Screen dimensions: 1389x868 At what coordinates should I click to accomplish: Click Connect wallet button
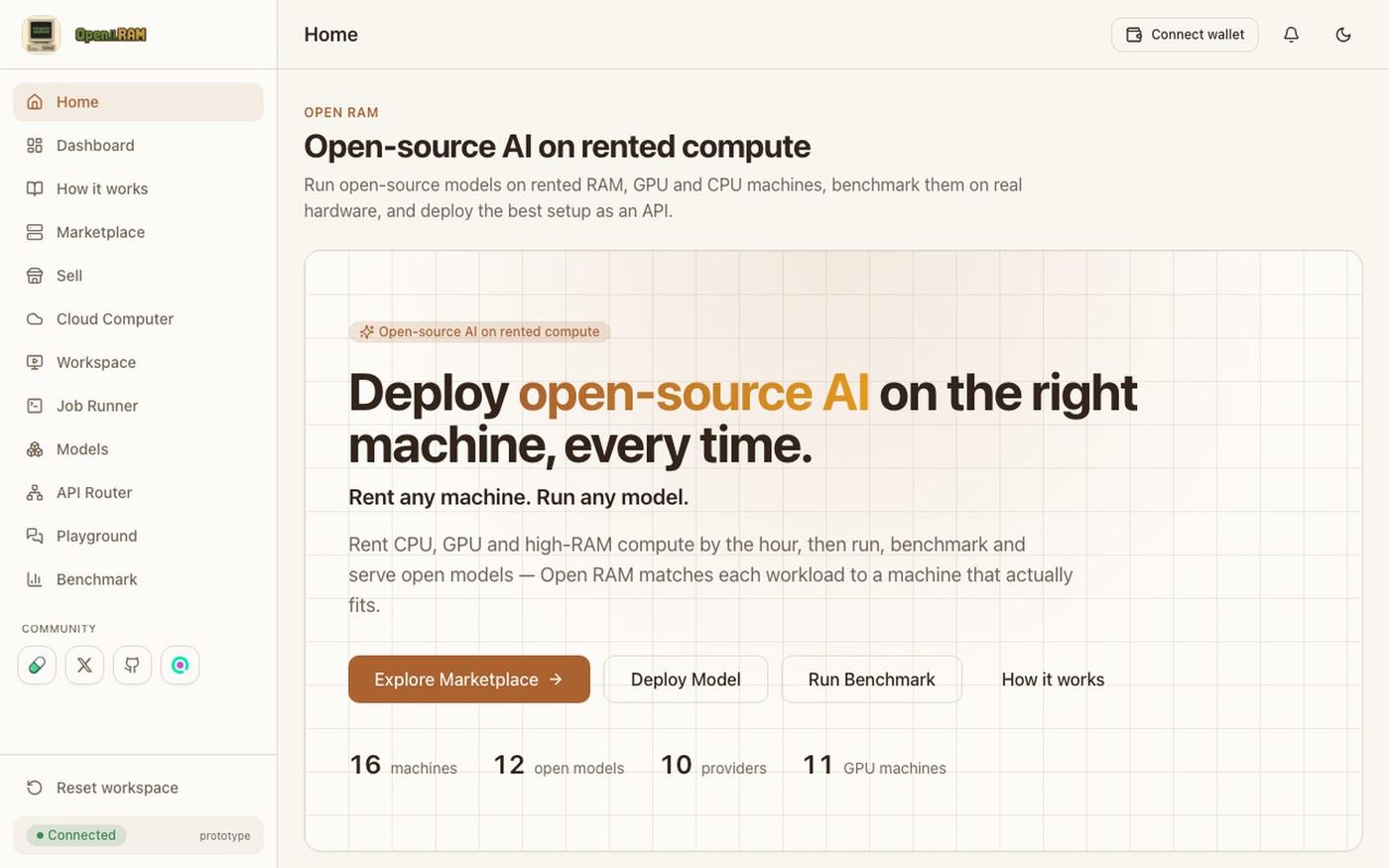pyautogui.click(x=1185, y=35)
